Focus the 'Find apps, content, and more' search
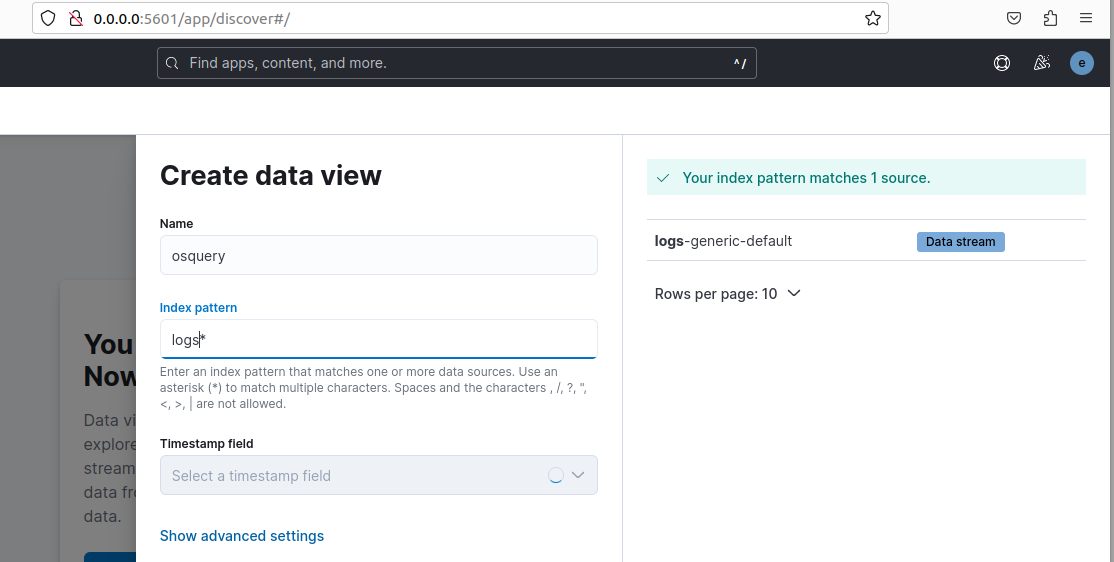 click(457, 63)
